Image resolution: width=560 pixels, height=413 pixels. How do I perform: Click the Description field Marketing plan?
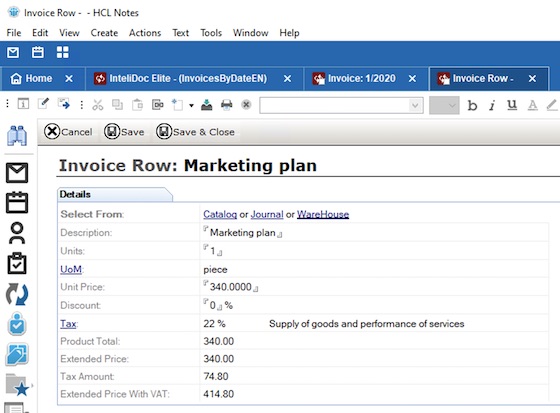tap(242, 233)
